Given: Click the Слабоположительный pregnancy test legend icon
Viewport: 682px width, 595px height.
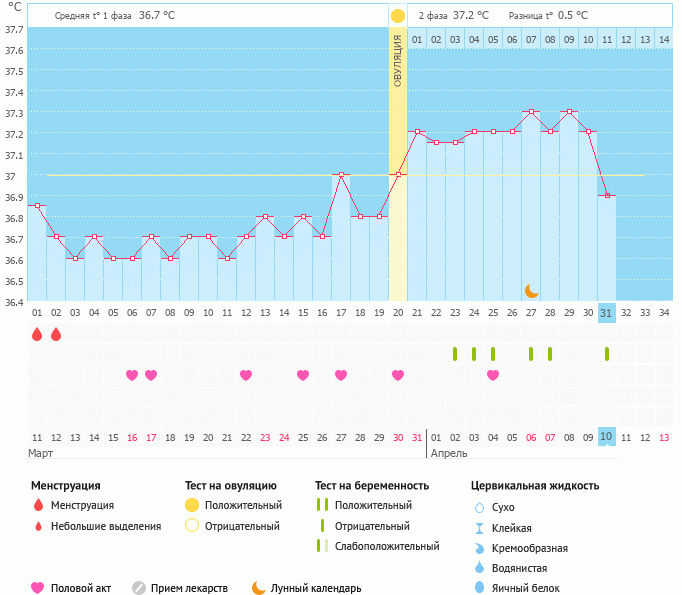Looking at the screenshot, I should (321, 546).
